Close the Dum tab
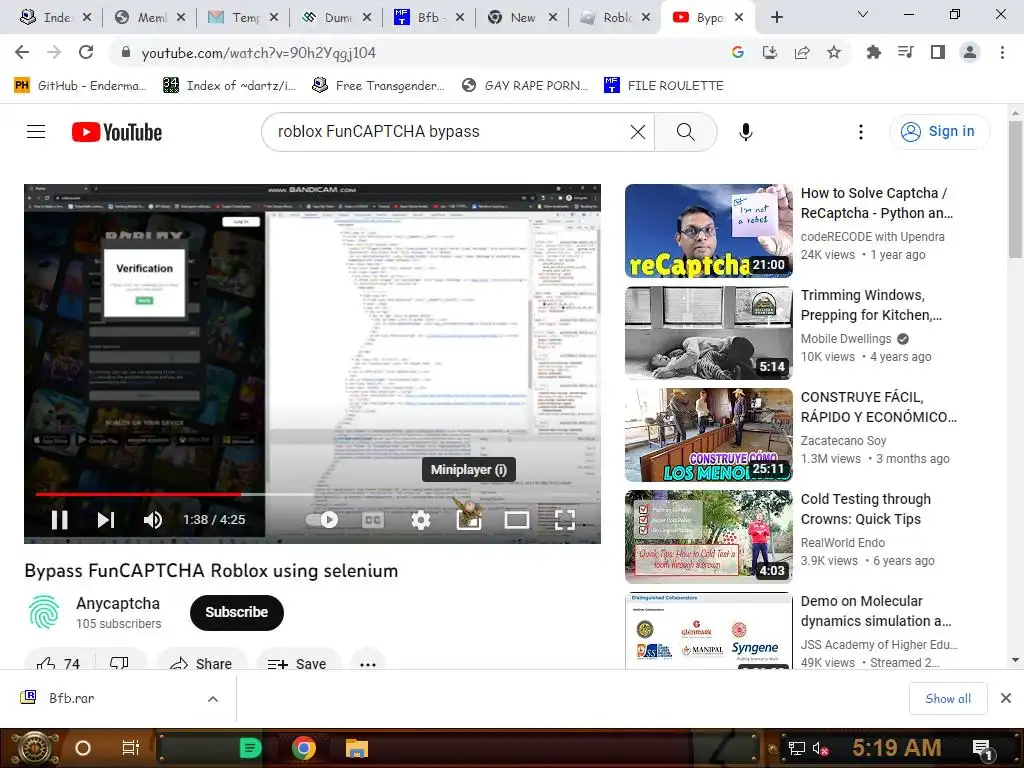The height and width of the screenshot is (768, 1024). 367,18
